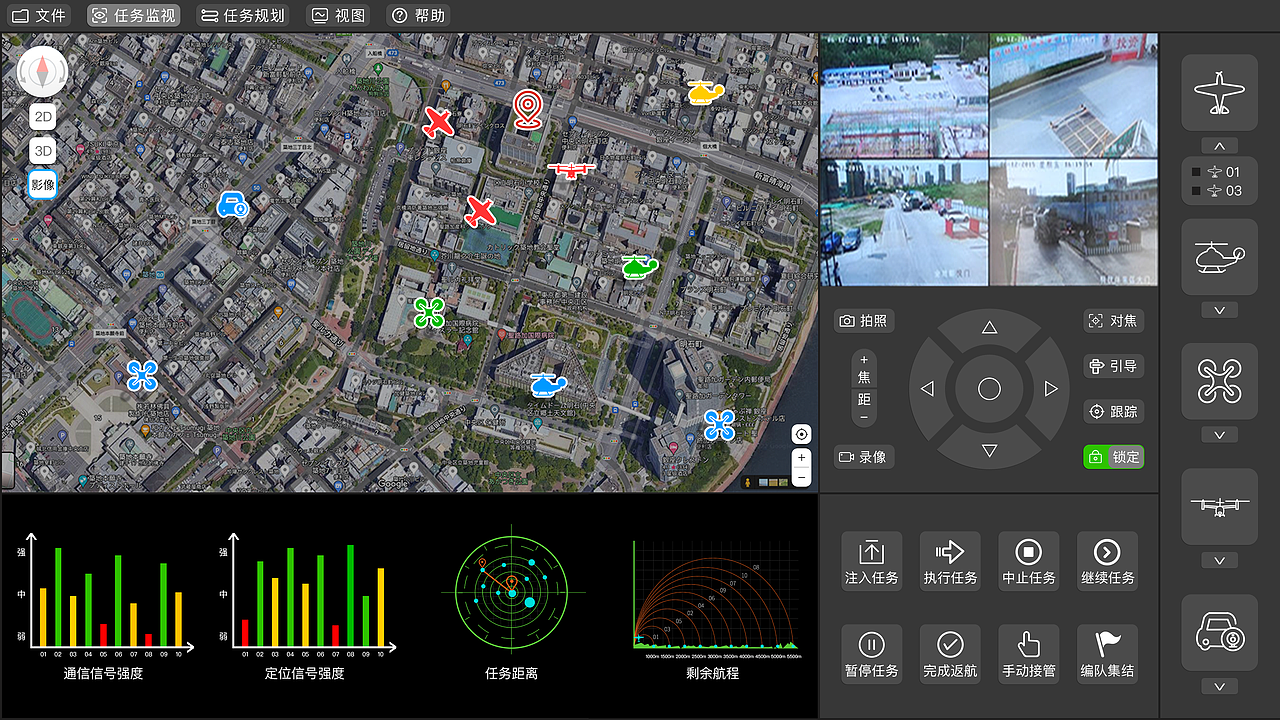The height and width of the screenshot is (720, 1280).
Task: Click the gimbal center circle button
Action: (989, 389)
